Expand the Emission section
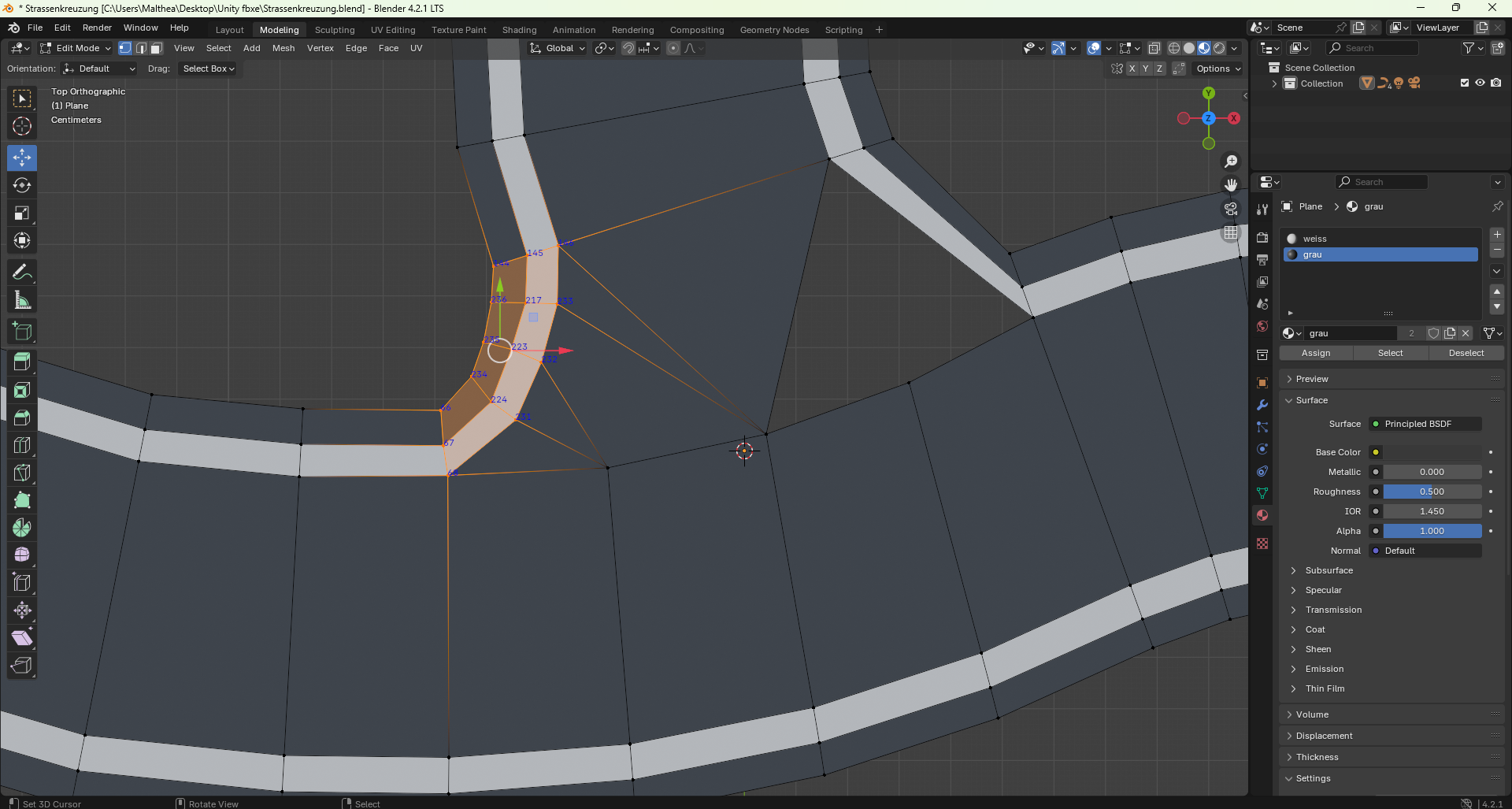This screenshot has height=809, width=1512. coord(1324,669)
